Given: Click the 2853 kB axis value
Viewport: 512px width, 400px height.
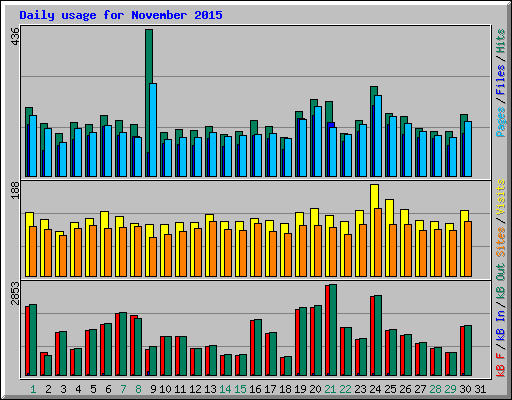Looking at the screenshot, I should pos(15,293).
